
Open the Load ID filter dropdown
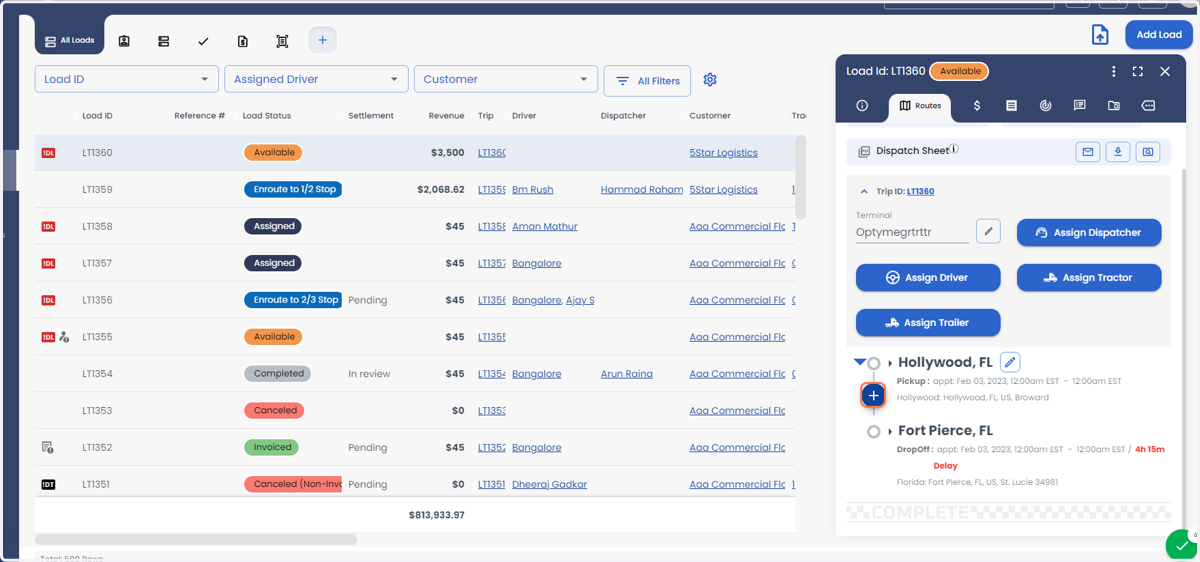click(127, 79)
